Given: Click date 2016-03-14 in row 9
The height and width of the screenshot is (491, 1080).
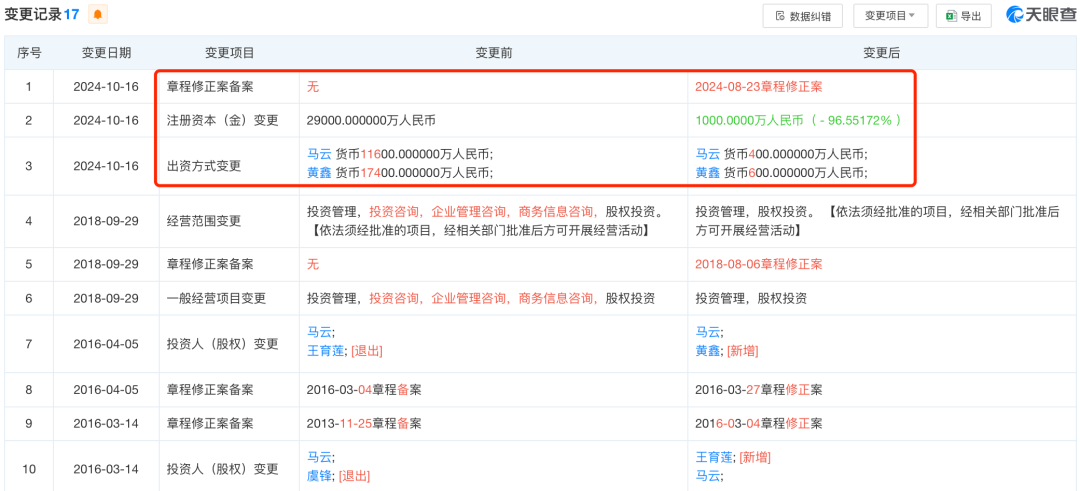Looking at the screenshot, I should point(106,423).
